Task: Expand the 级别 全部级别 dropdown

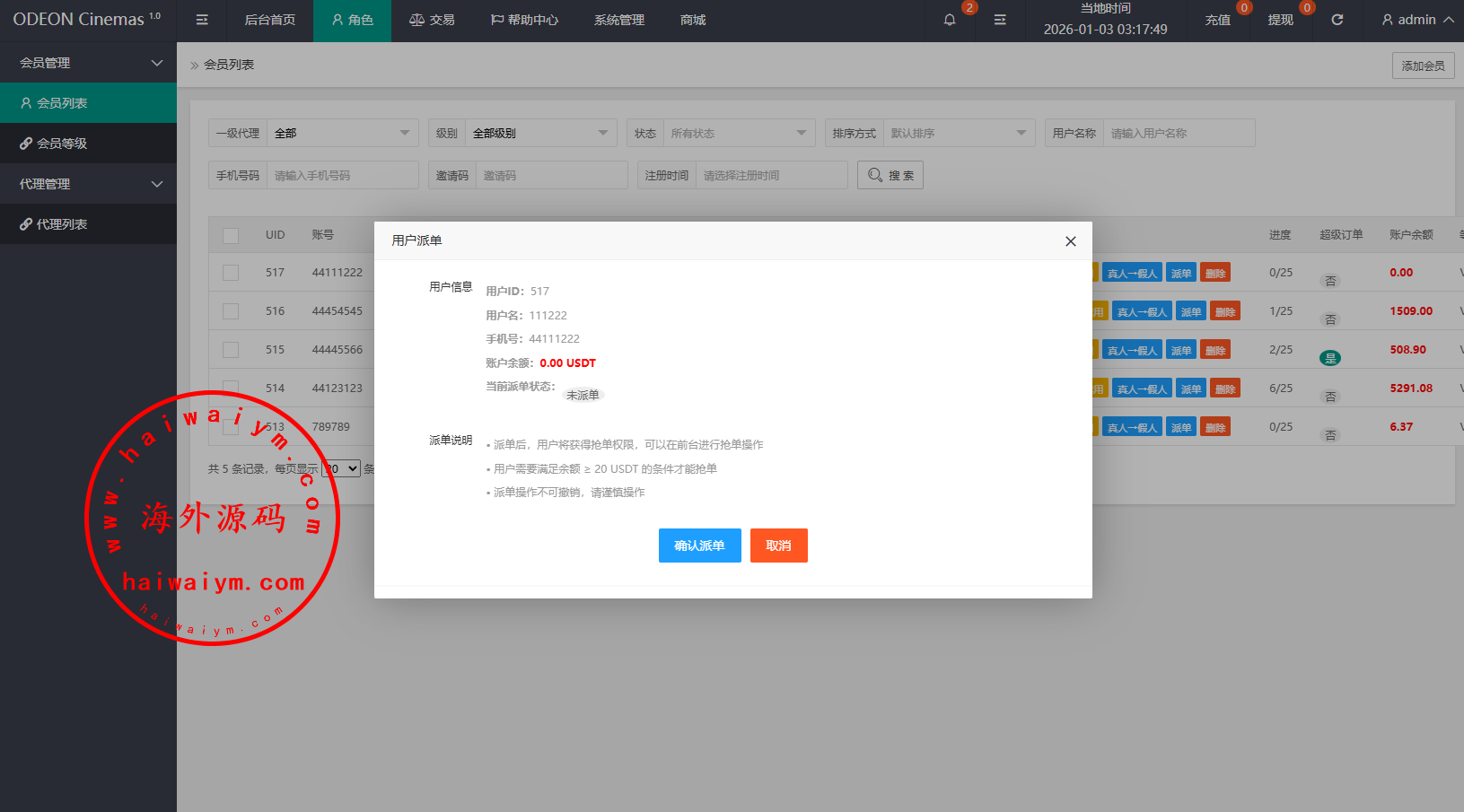Action: (540, 133)
